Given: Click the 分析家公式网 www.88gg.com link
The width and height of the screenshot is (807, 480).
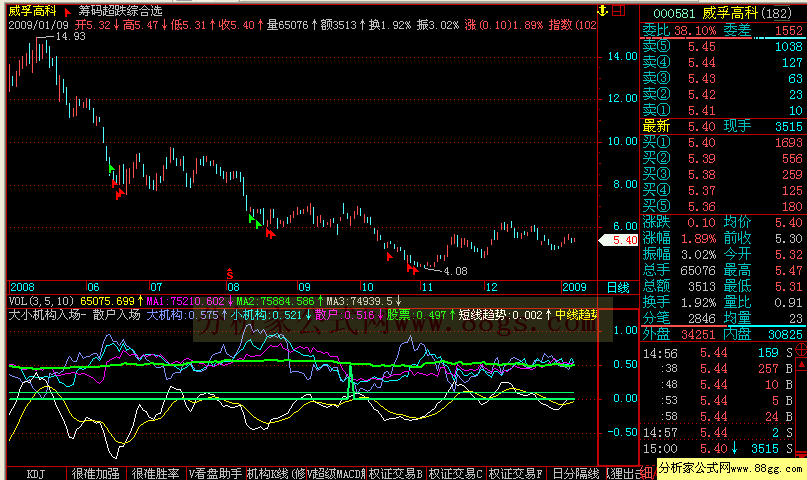Looking at the screenshot, I should 730,468.
